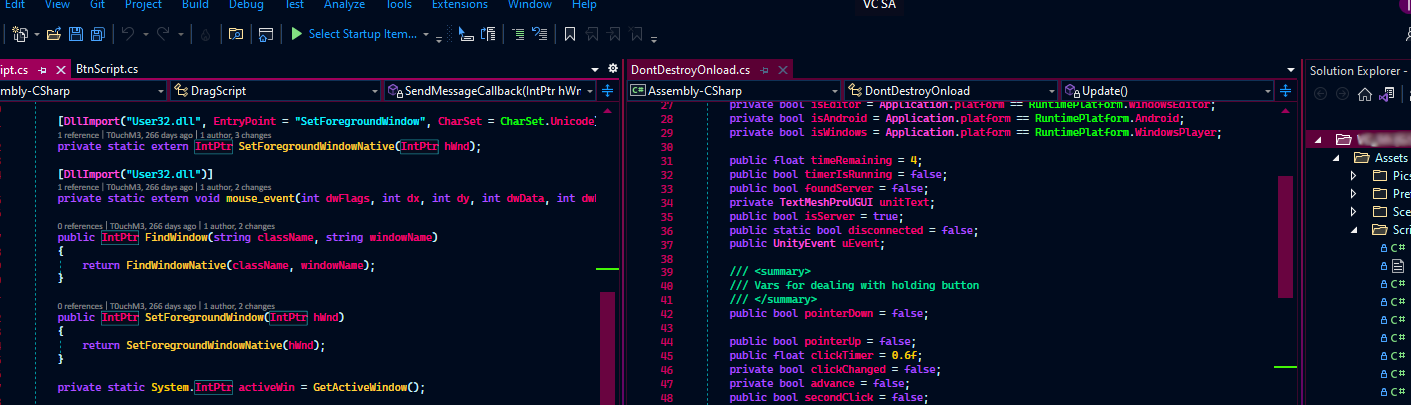The height and width of the screenshot is (405, 1411).
Task: Toggle split view on left editor
Action: 607,91
